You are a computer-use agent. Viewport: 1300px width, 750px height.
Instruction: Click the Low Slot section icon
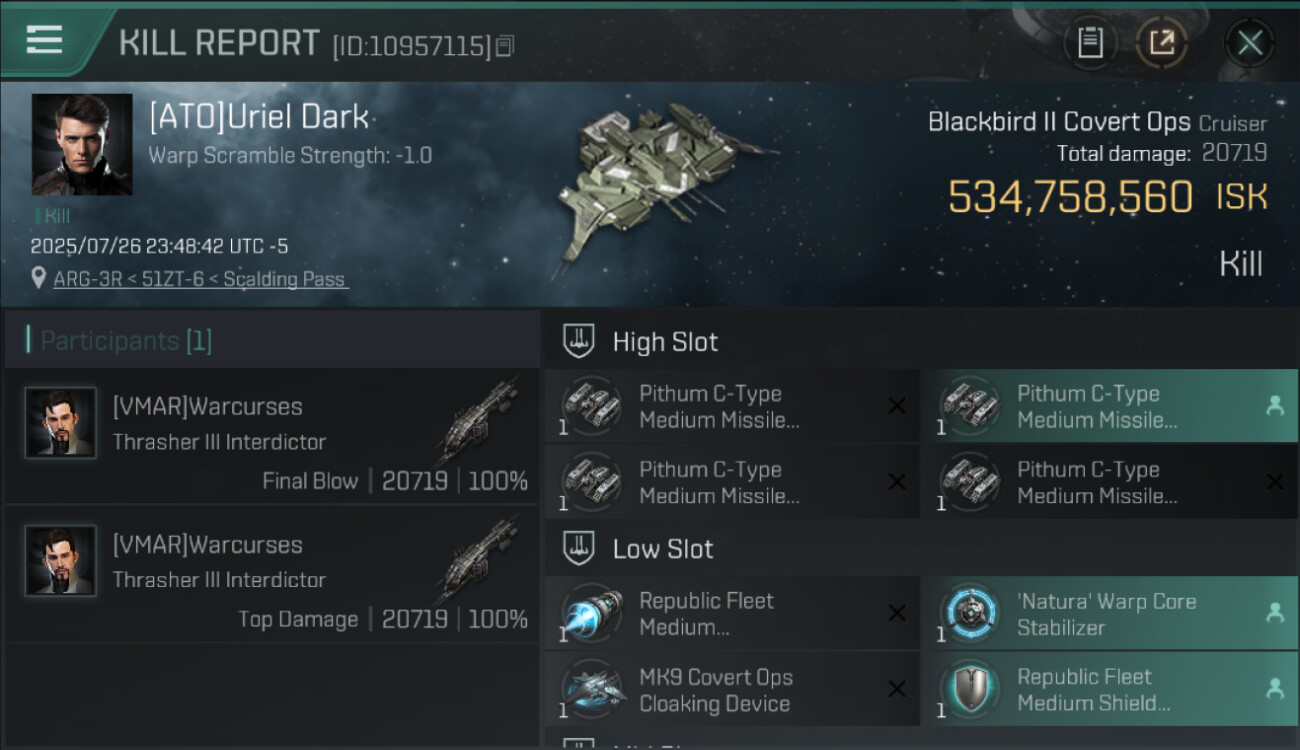(580, 548)
